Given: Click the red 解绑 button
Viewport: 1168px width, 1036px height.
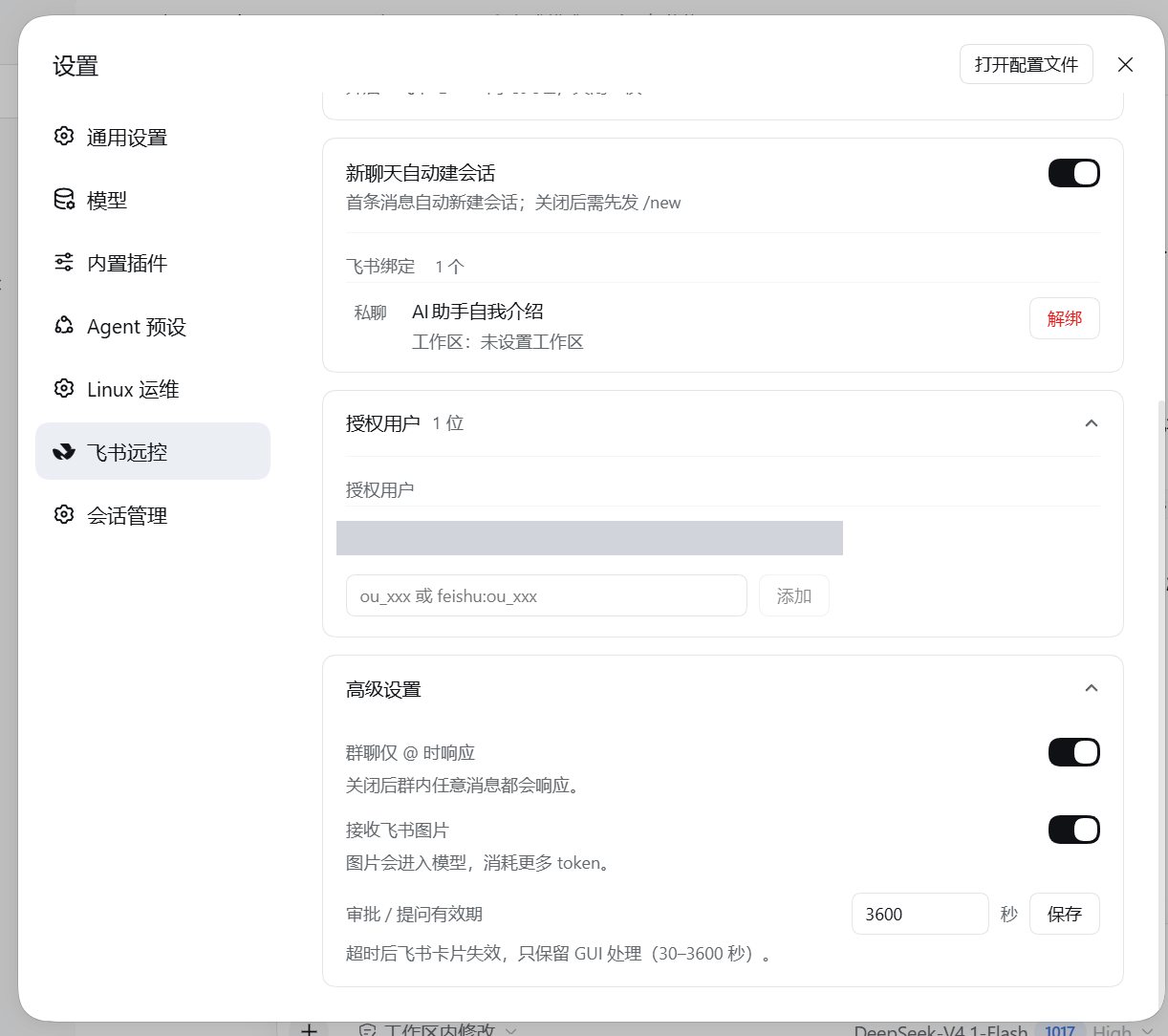Looking at the screenshot, I should click(x=1065, y=318).
